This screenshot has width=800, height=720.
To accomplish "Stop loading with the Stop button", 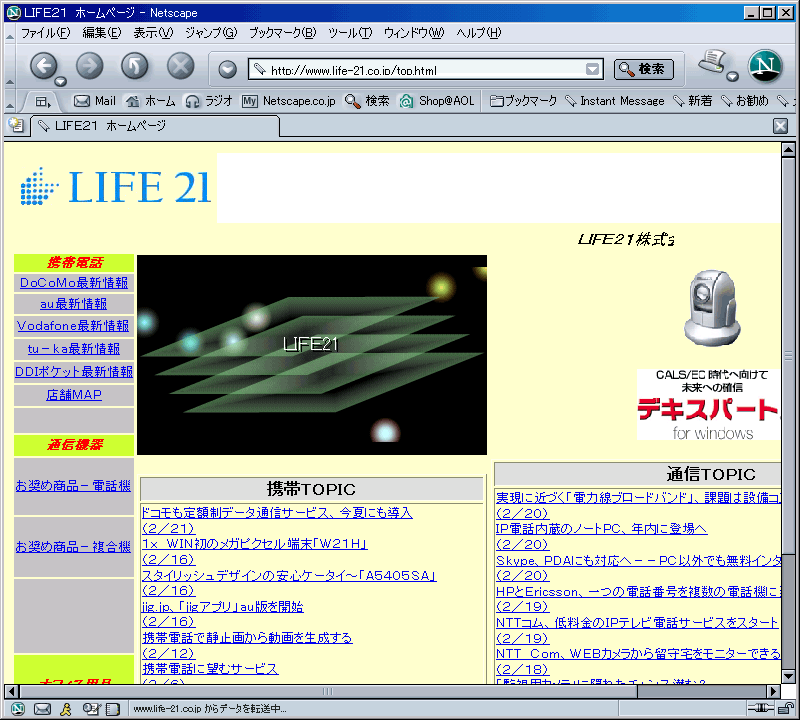I will tap(181, 66).
